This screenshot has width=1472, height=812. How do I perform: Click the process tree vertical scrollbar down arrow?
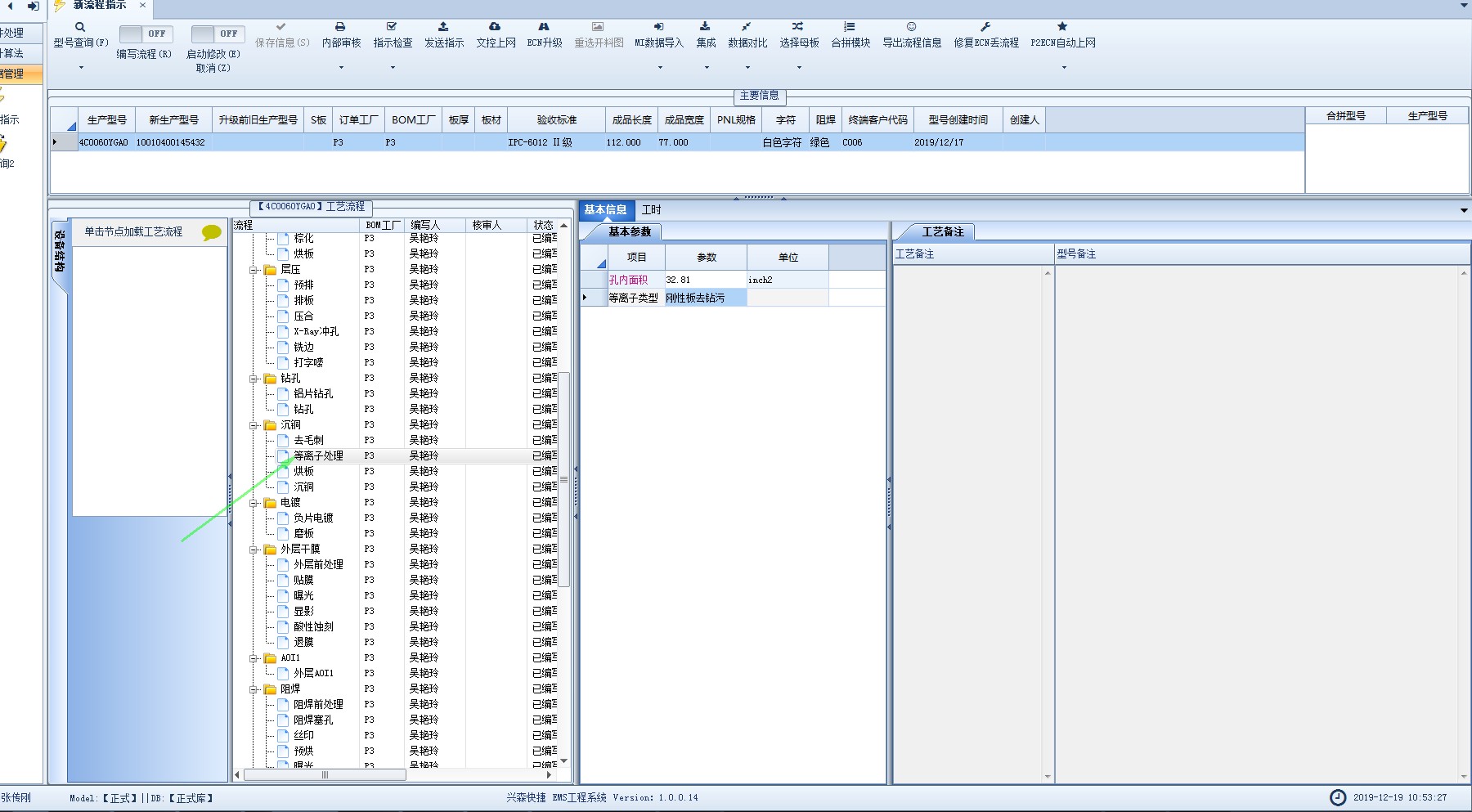click(x=563, y=760)
